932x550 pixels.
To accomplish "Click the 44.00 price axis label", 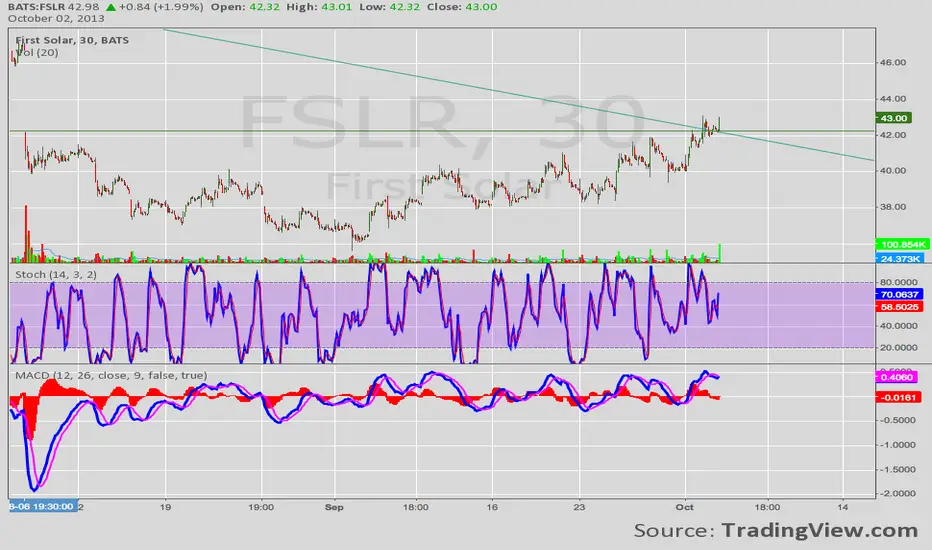I will coord(893,99).
